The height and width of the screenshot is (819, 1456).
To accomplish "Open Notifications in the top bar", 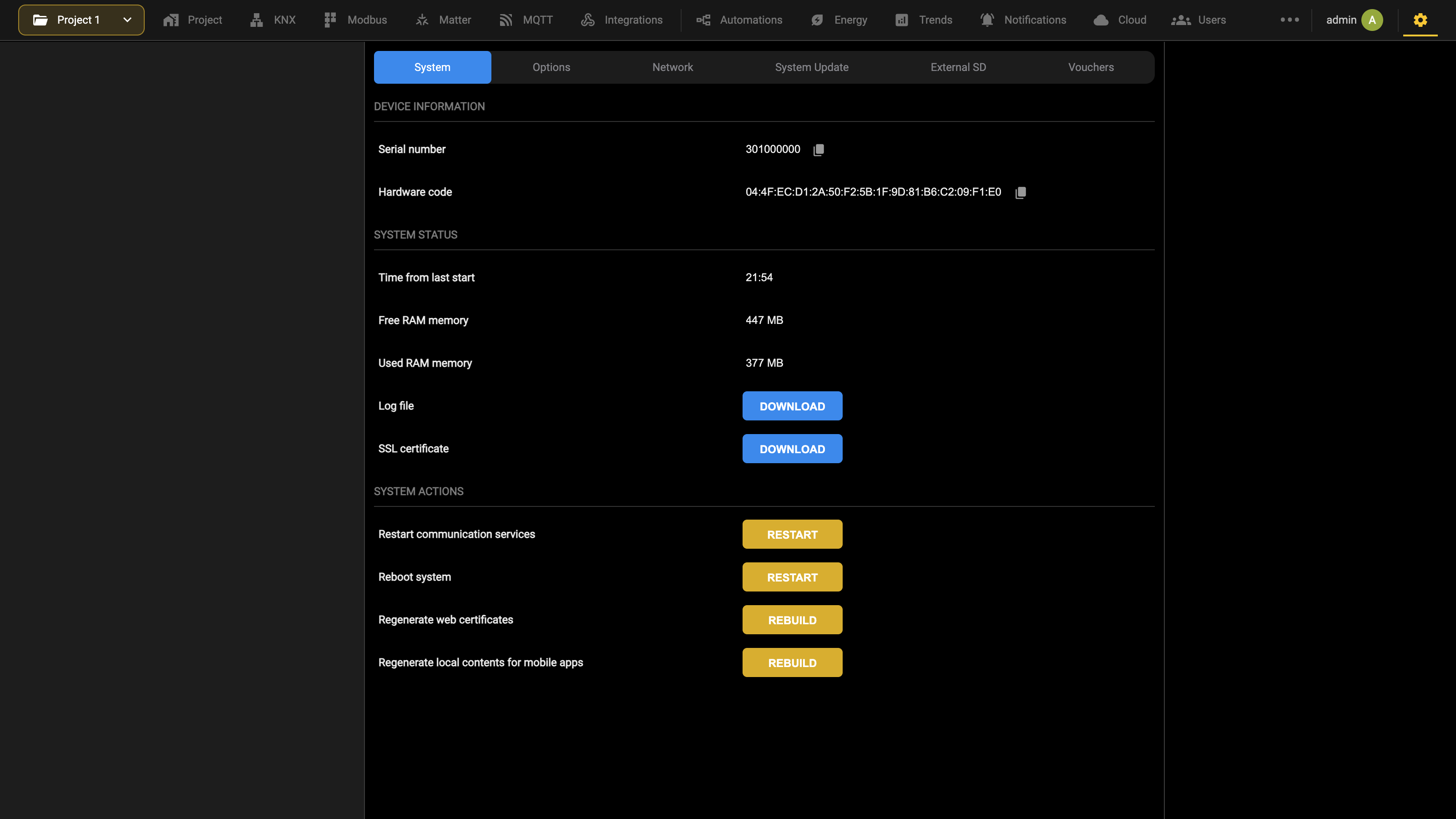I will click(1024, 20).
